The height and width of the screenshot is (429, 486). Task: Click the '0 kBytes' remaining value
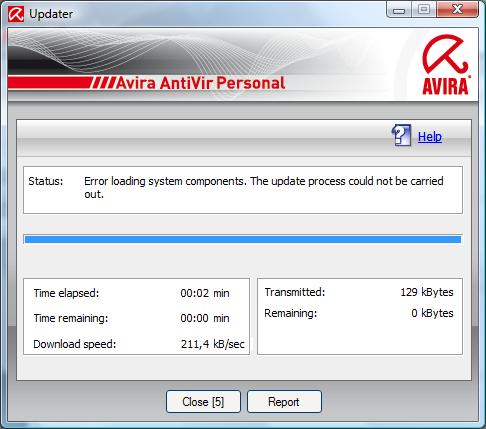coord(432,313)
